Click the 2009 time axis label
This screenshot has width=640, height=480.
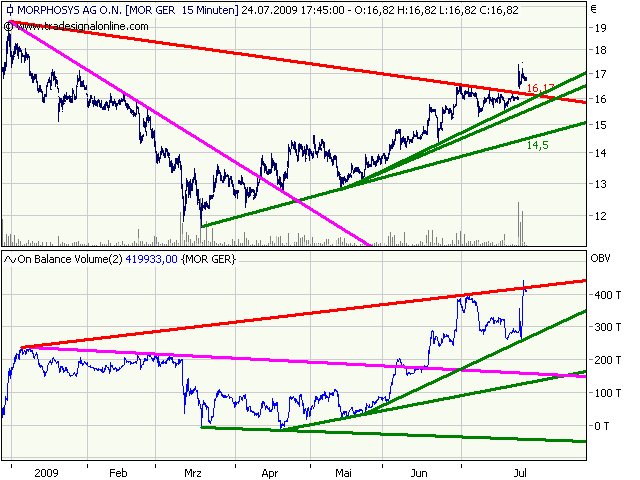coord(46,473)
